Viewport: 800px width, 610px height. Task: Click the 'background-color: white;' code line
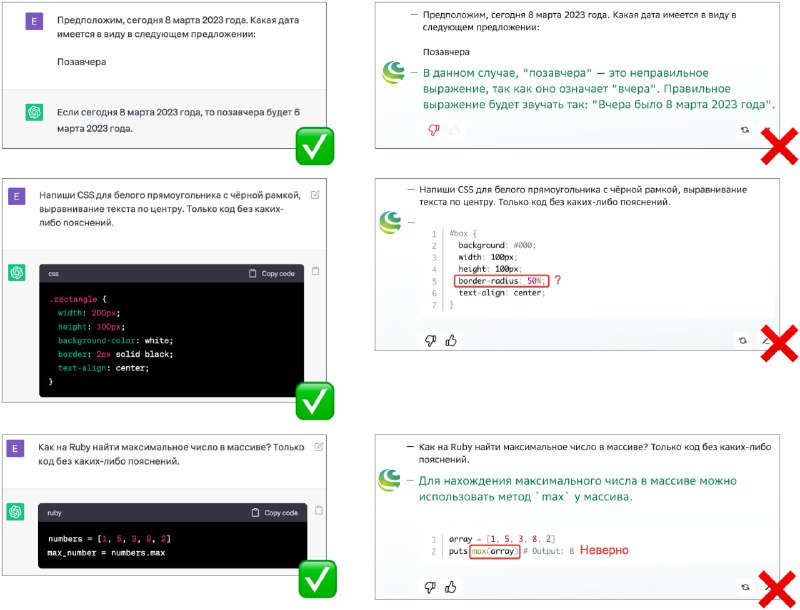[115, 341]
